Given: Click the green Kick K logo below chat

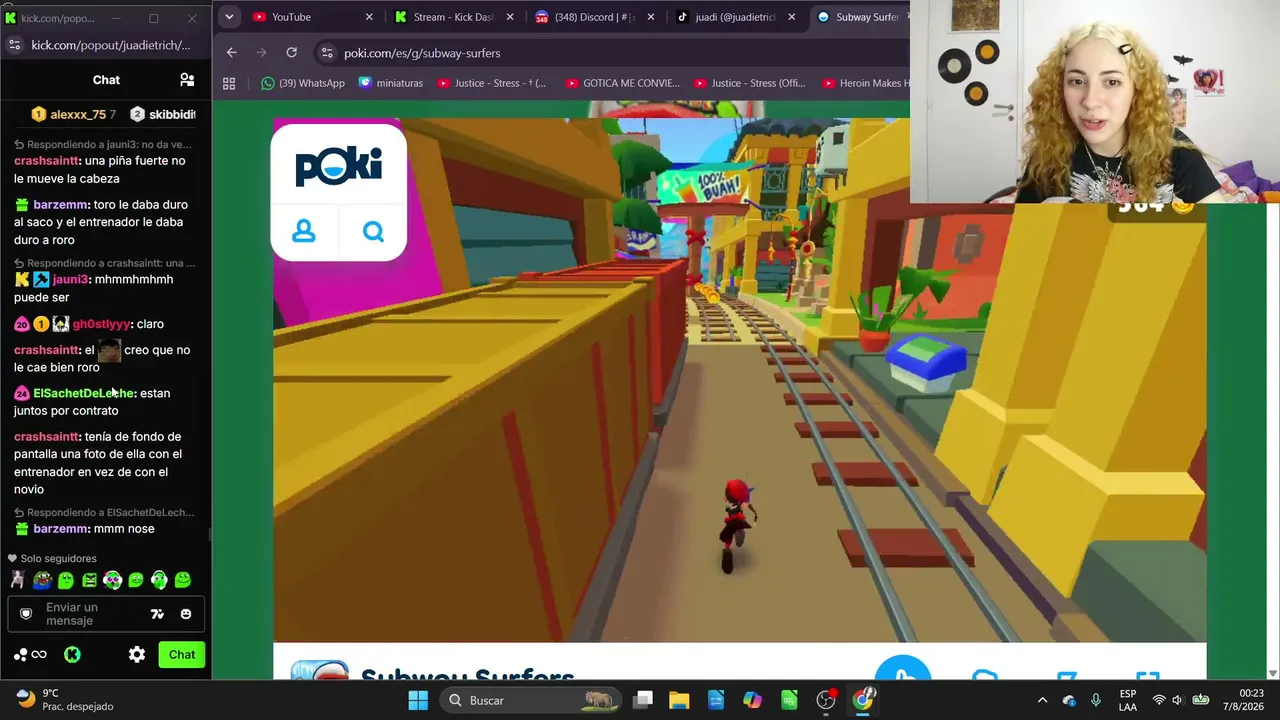Looking at the screenshot, I should [72, 655].
